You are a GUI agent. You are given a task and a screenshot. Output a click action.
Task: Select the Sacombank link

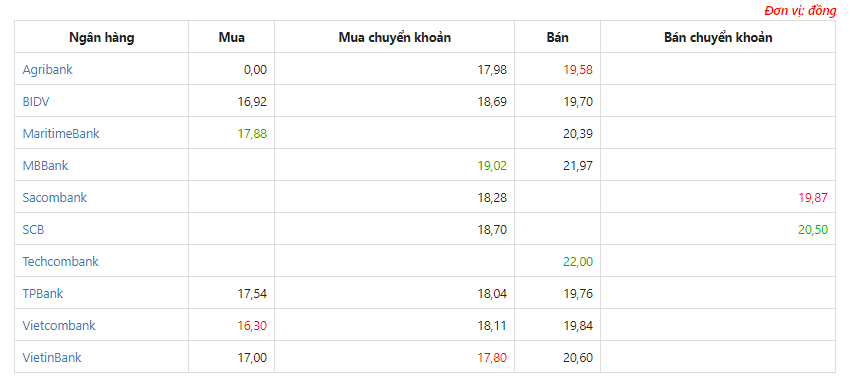[x=55, y=197]
